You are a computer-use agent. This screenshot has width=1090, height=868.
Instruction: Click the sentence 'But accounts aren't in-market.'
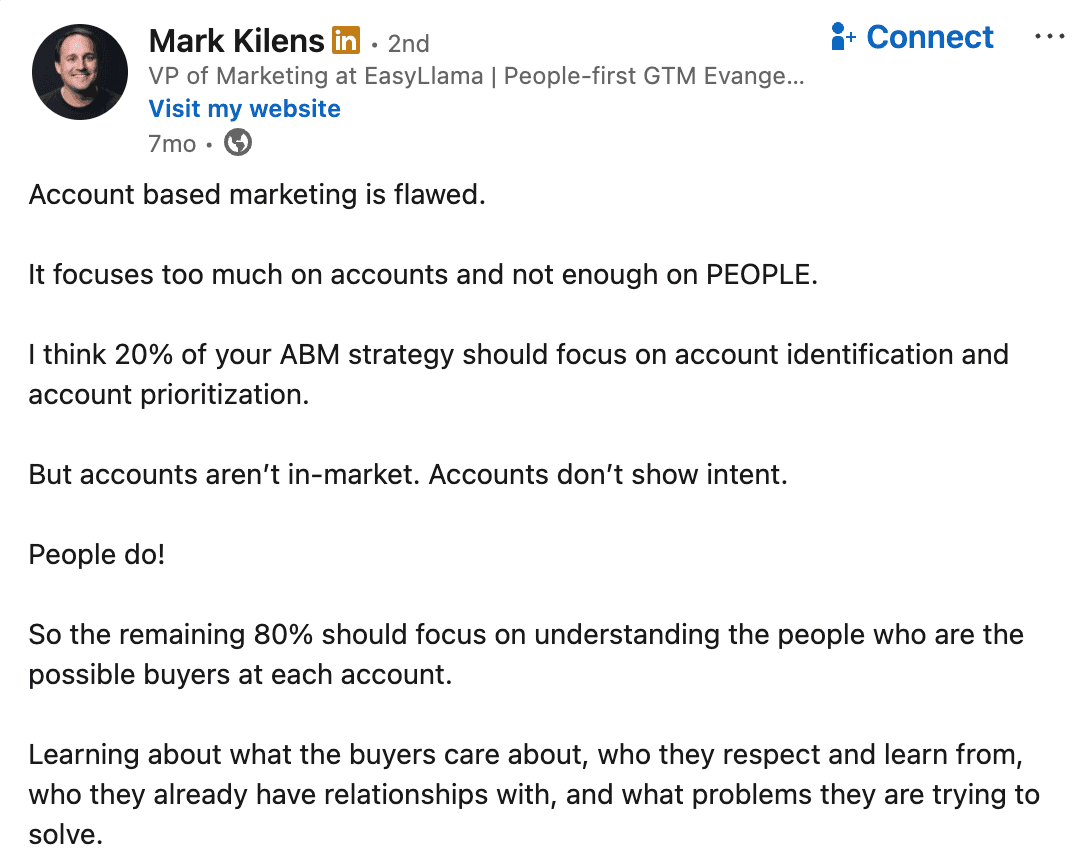pyautogui.click(x=224, y=474)
